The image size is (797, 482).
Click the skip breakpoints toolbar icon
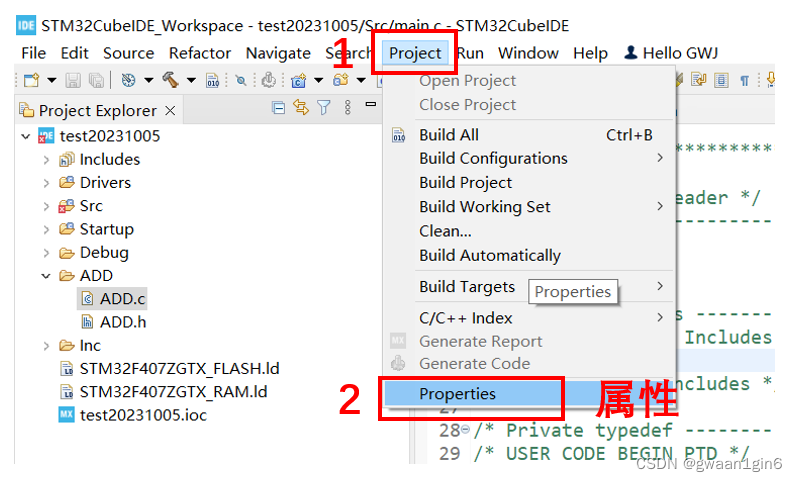[241, 80]
